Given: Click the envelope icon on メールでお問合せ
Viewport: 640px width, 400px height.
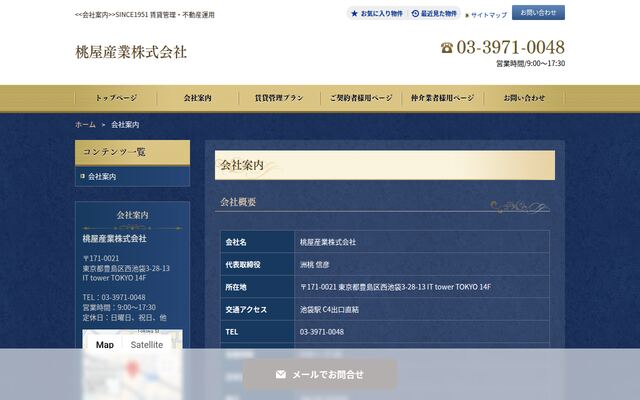Looking at the screenshot, I should pyautogui.click(x=281, y=374).
